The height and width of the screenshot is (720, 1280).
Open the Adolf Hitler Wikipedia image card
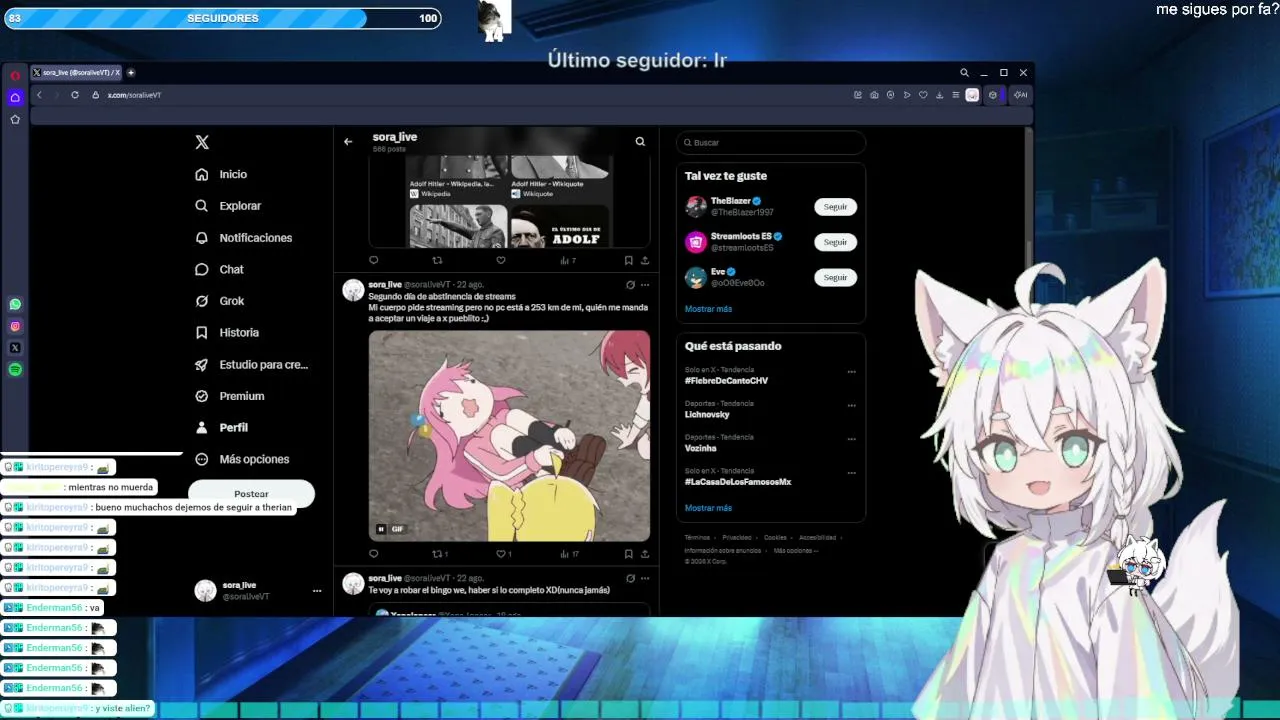457,178
